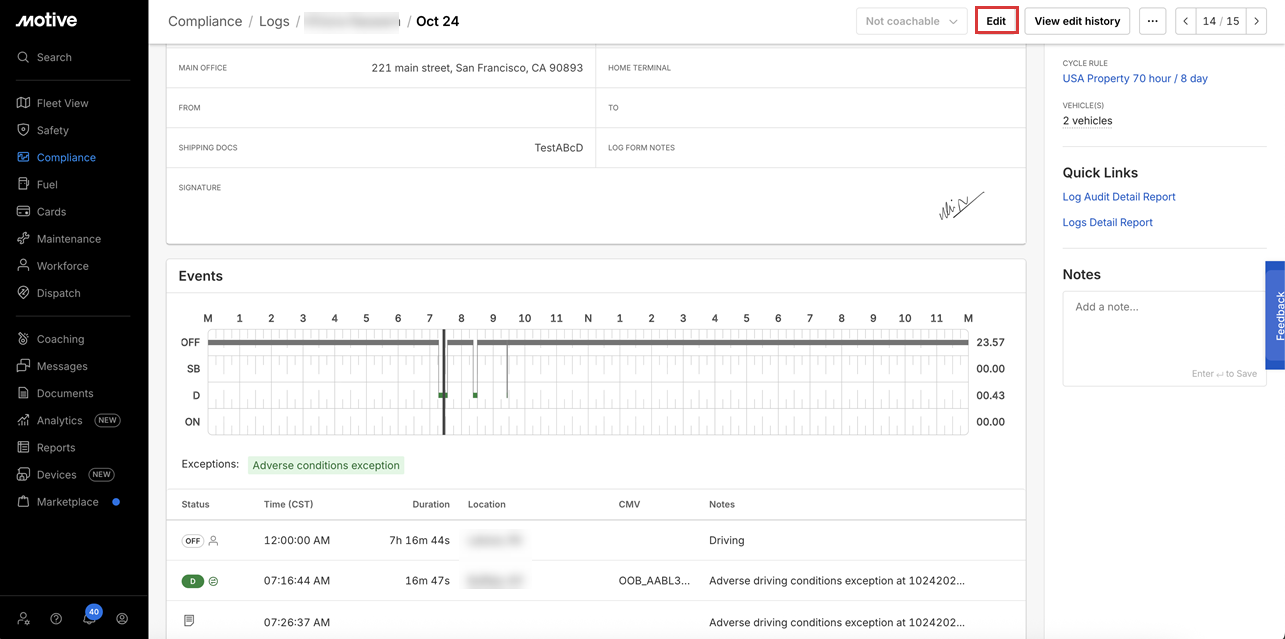The height and width of the screenshot is (639, 1285).
Task: Click View edit history button
Action: tap(1077, 21)
